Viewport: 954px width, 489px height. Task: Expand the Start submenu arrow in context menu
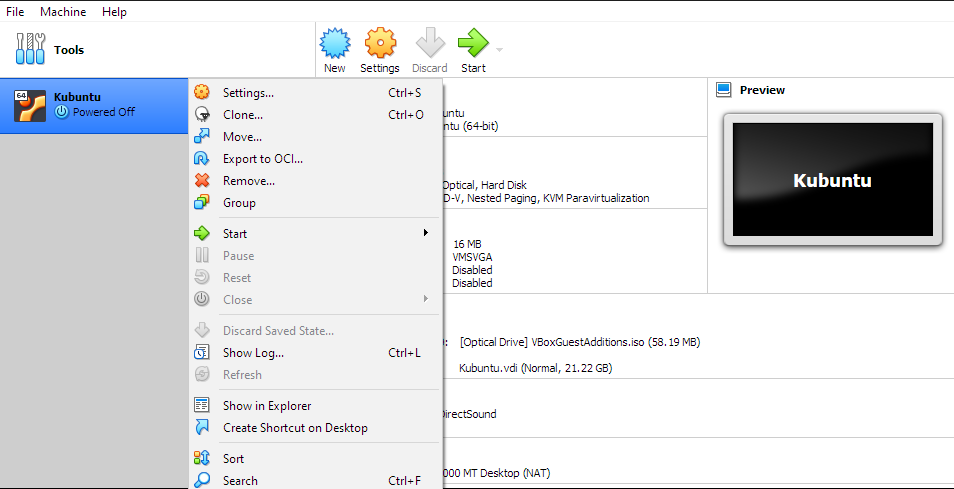(x=426, y=233)
